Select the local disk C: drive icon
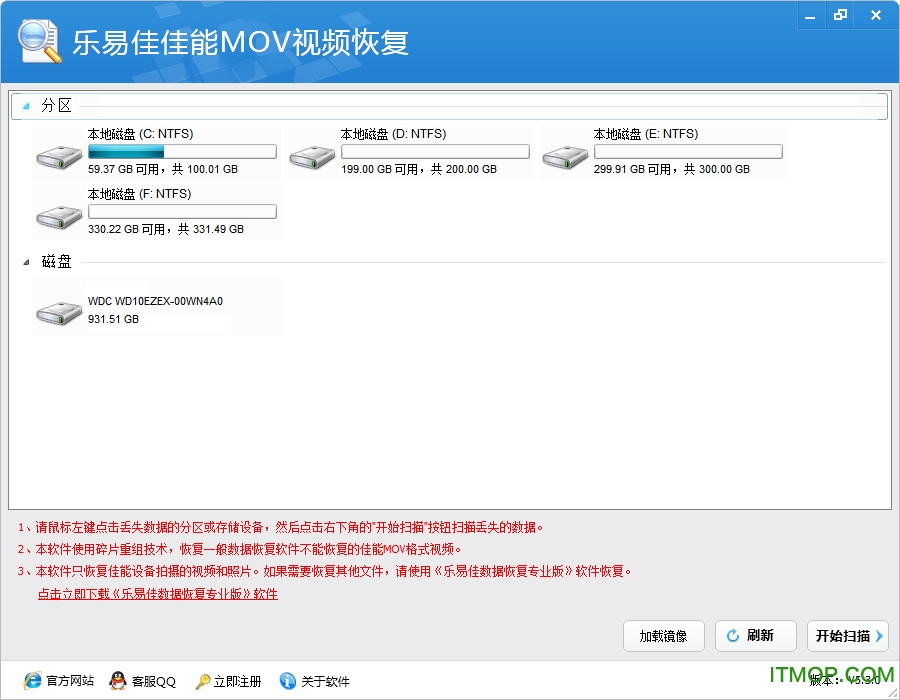The image size is (900, 700). click(x=59, y=157)
